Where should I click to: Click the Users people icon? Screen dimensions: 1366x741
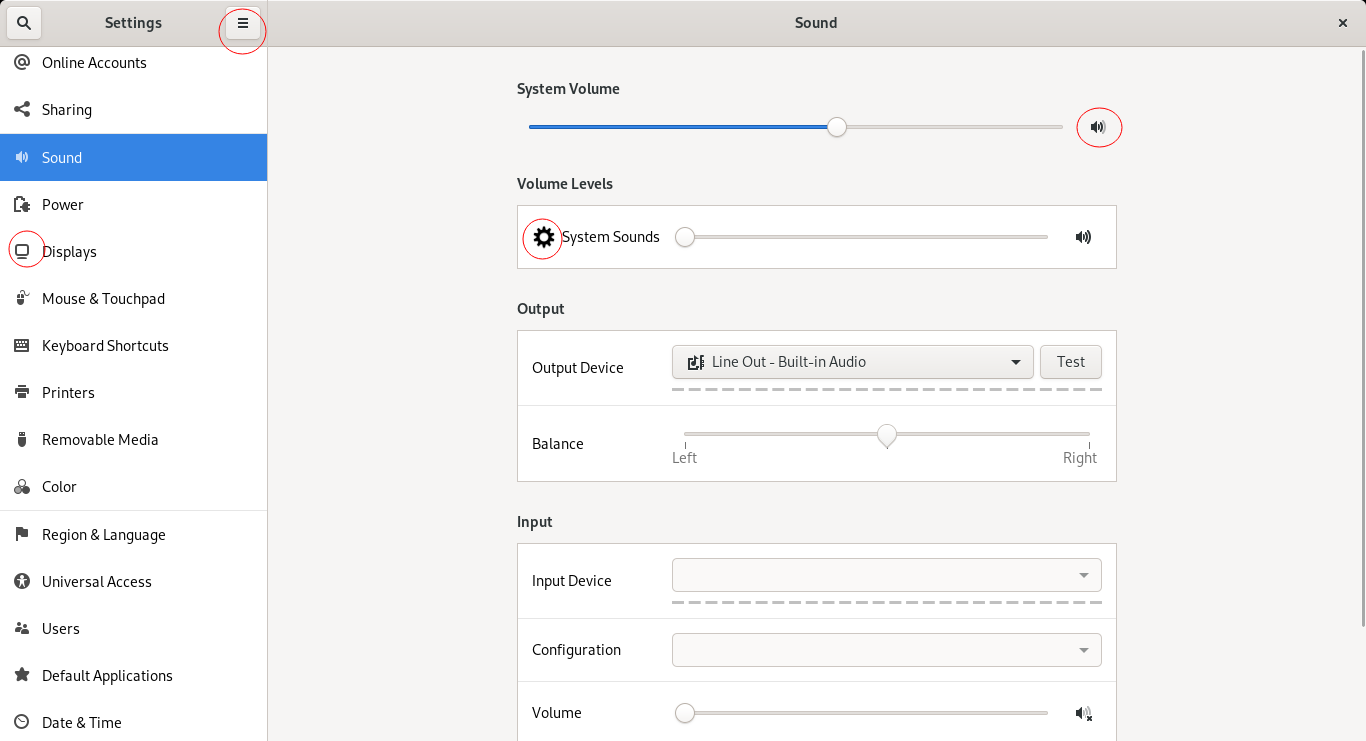click(x=22, y=629)
